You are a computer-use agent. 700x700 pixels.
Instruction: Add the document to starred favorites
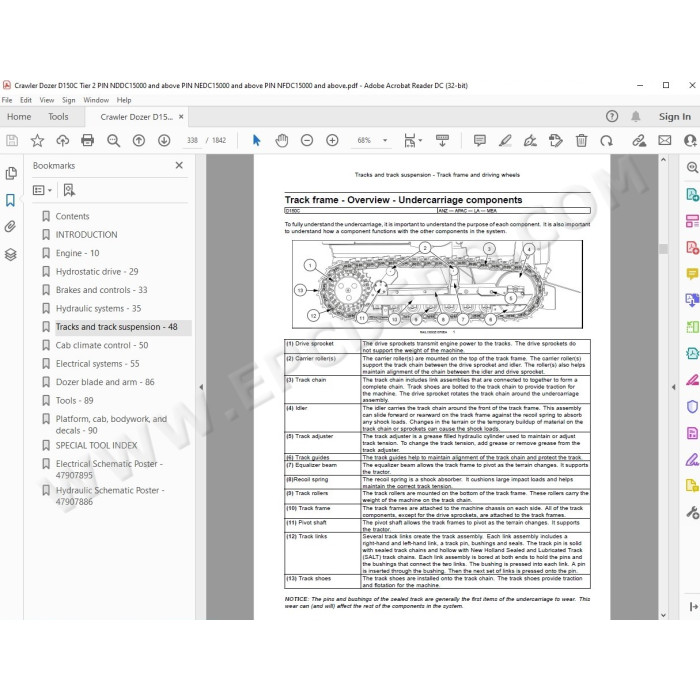37,141
